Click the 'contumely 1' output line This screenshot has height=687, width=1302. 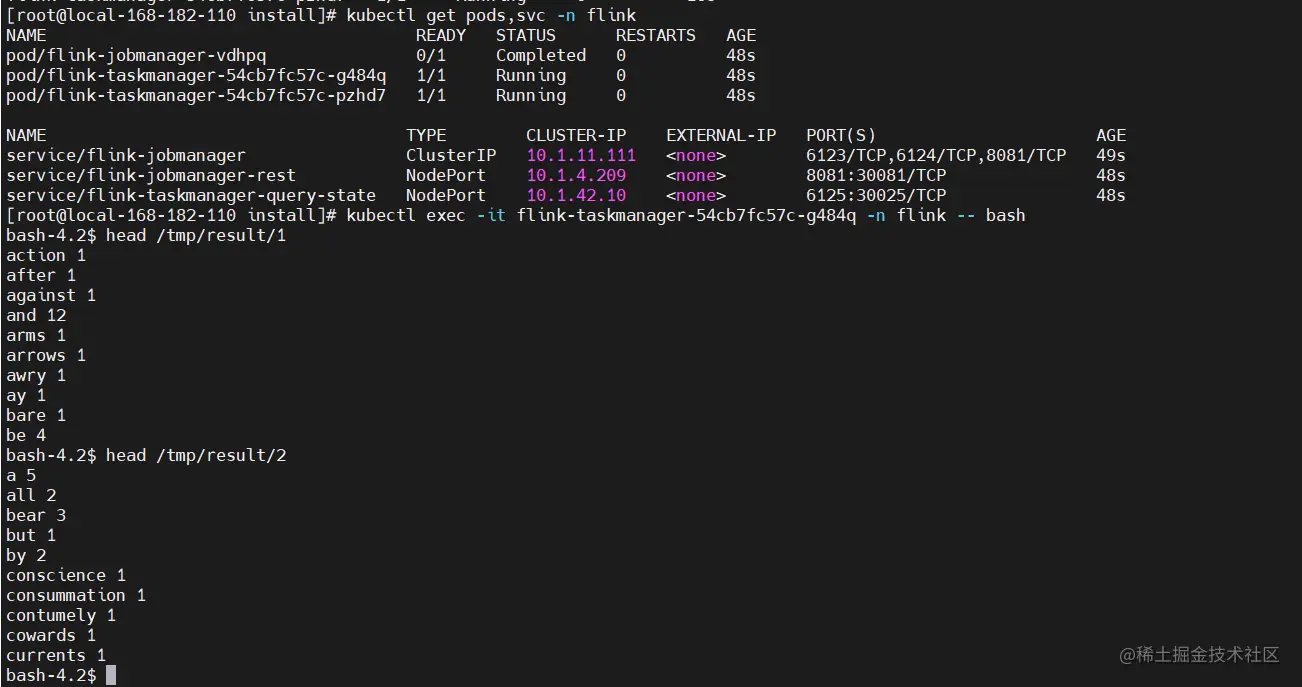(x=61, y=616)
